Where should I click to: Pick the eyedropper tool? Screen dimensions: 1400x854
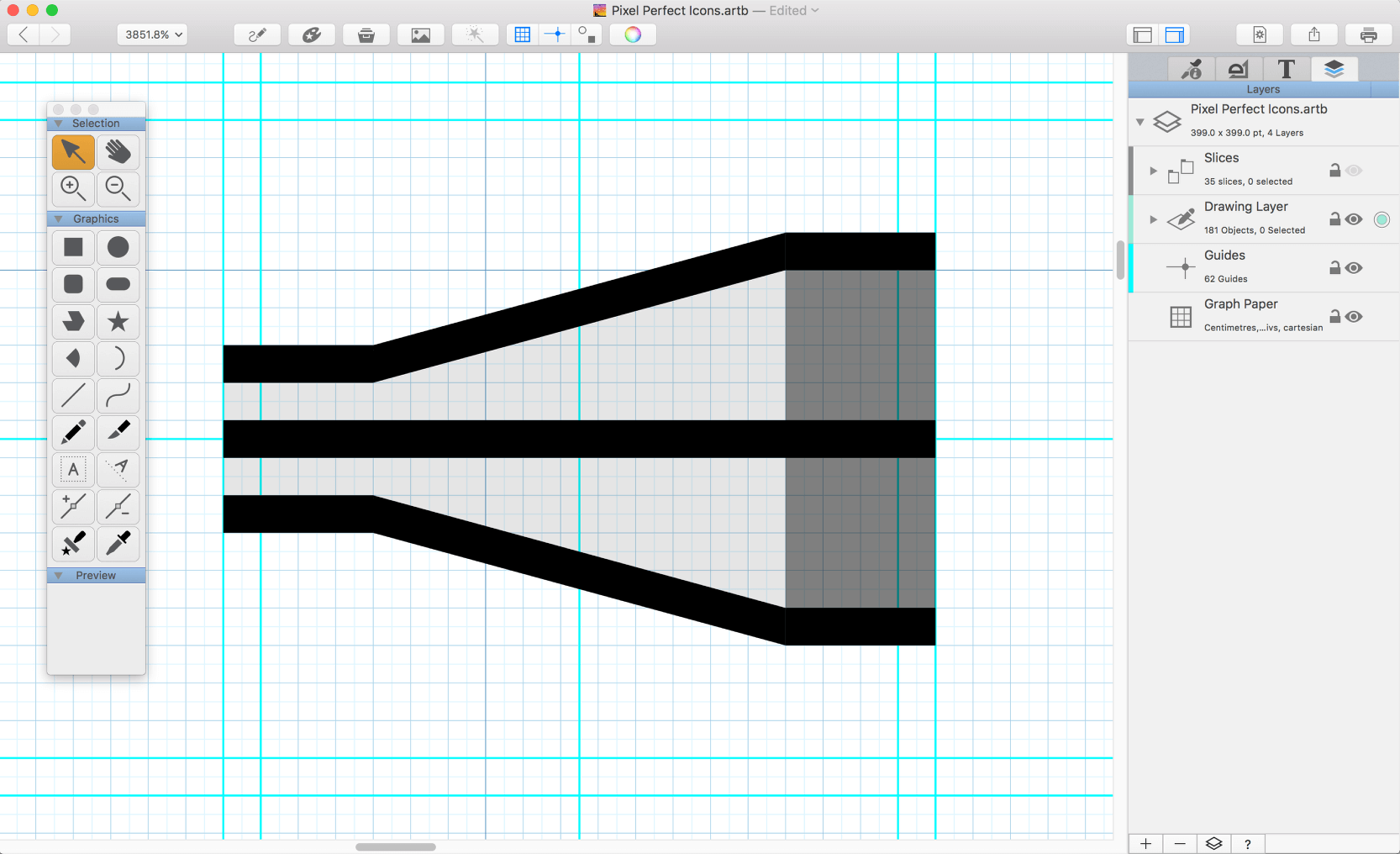pyautogui.click(x=118, y=544)
